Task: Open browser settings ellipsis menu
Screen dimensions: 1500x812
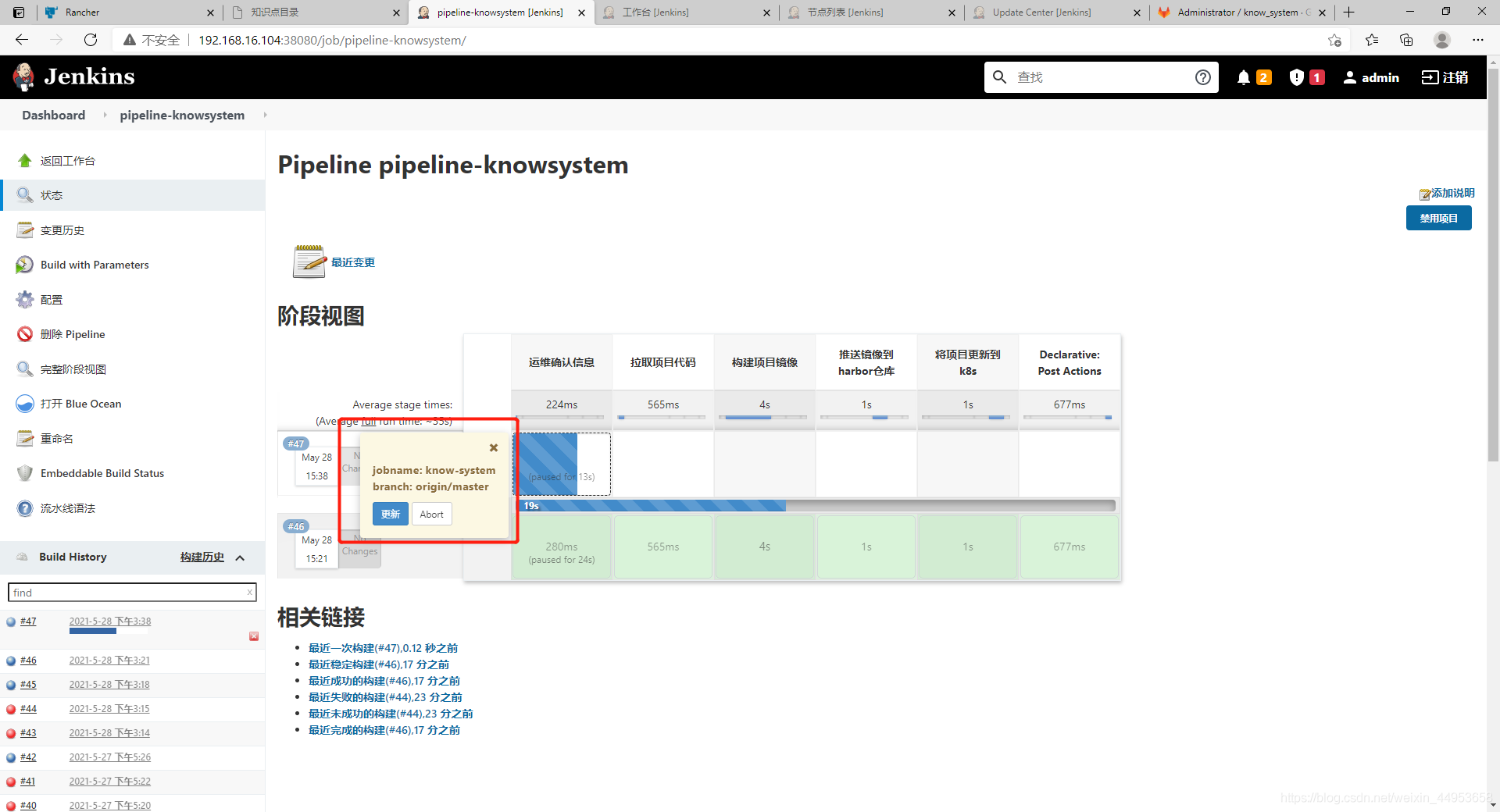Action: [x=1477, y=40]
